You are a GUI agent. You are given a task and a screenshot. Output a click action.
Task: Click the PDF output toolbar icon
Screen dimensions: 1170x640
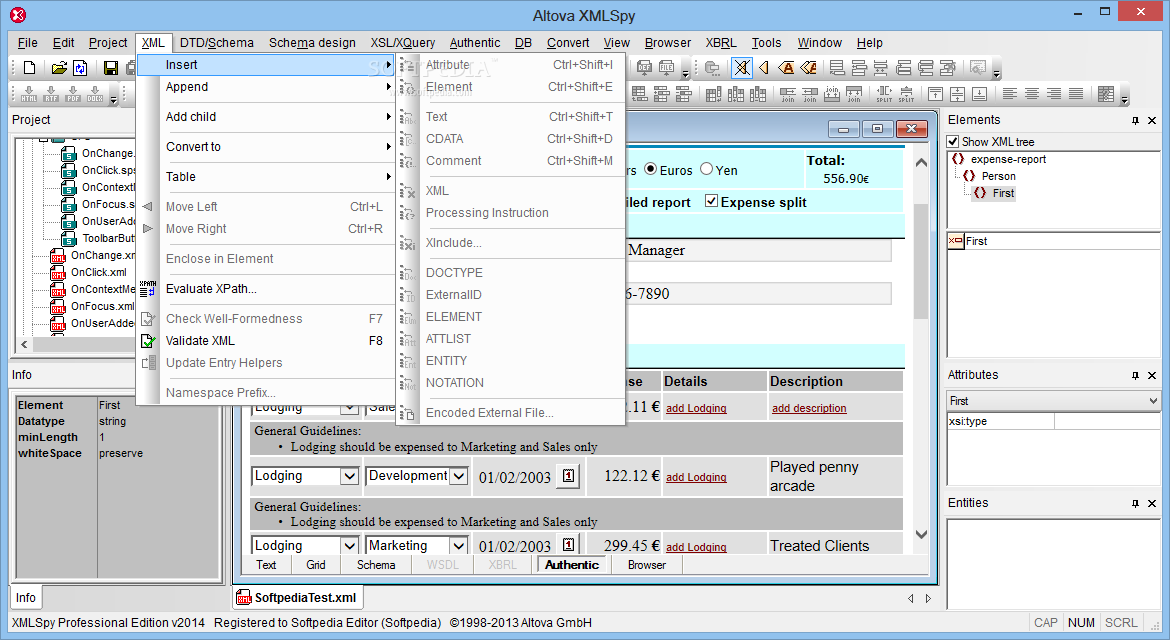click(x=73, y=94)
